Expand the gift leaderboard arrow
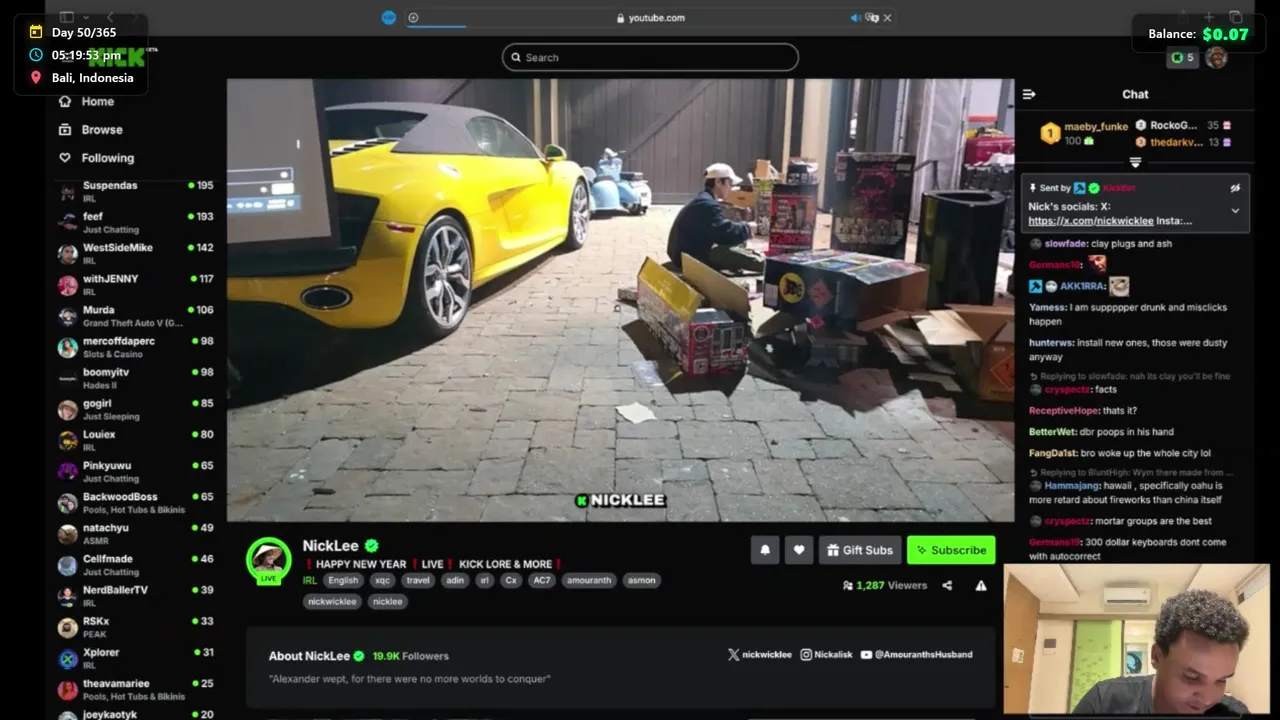Screen dimensions: 1280x720 tap(1135, 162)
